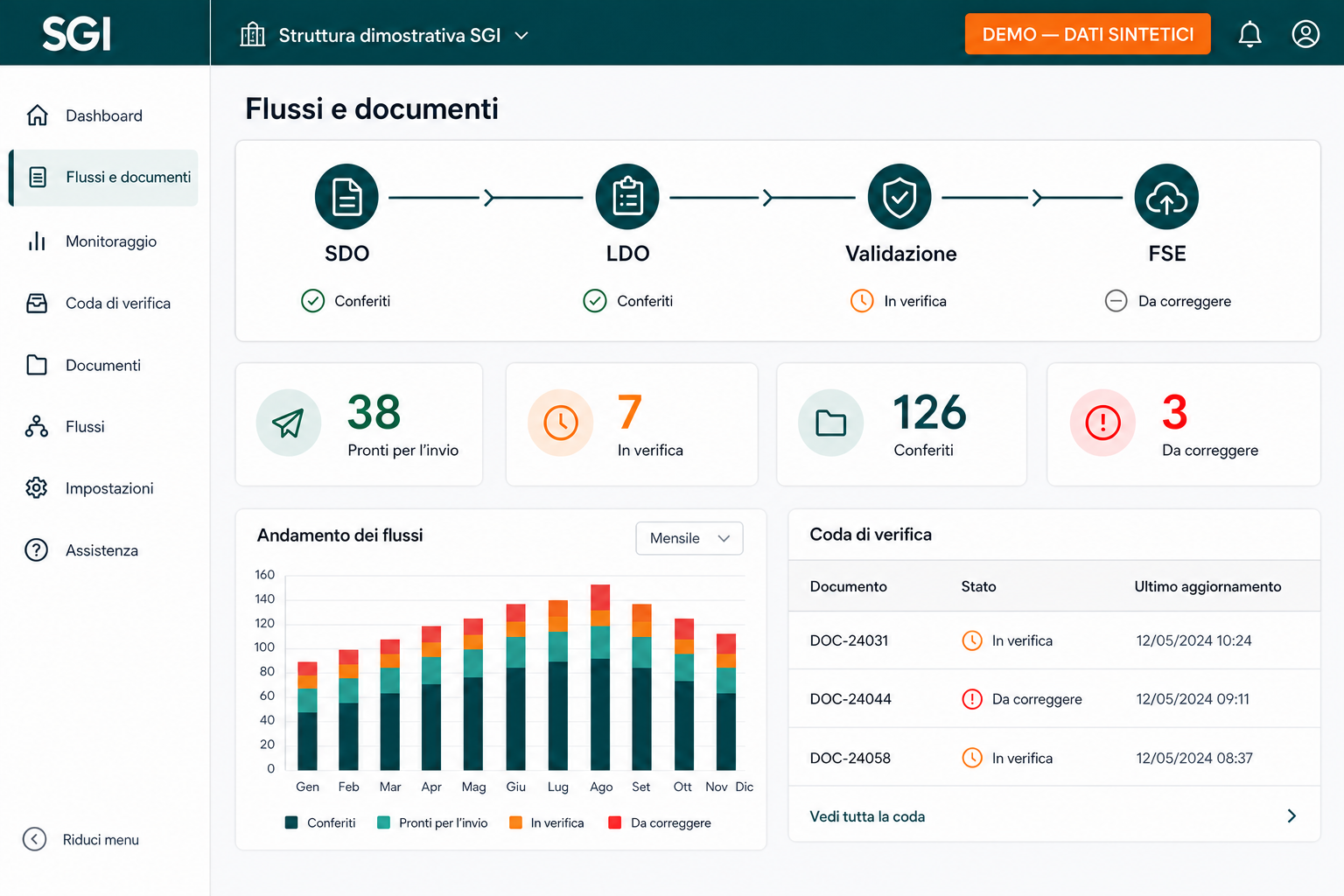Image resolution: width=1344 pixels, height=896 pixels.
Task: Open Coda di verifica in sidebar
Action: click(x=103, y=304)
